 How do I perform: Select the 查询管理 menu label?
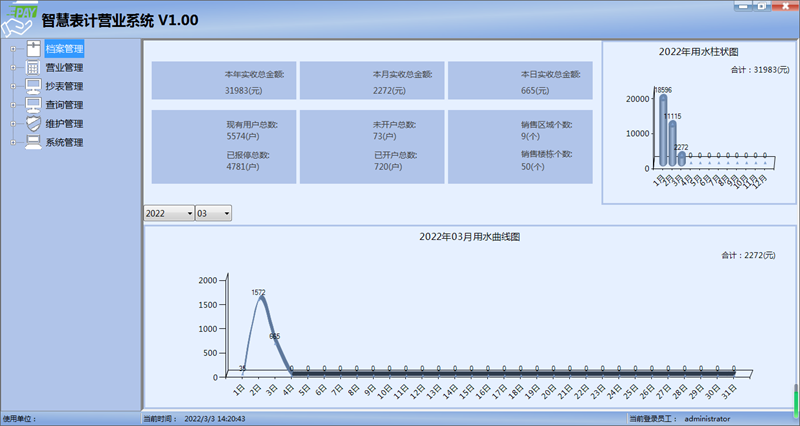click(64, 105)
